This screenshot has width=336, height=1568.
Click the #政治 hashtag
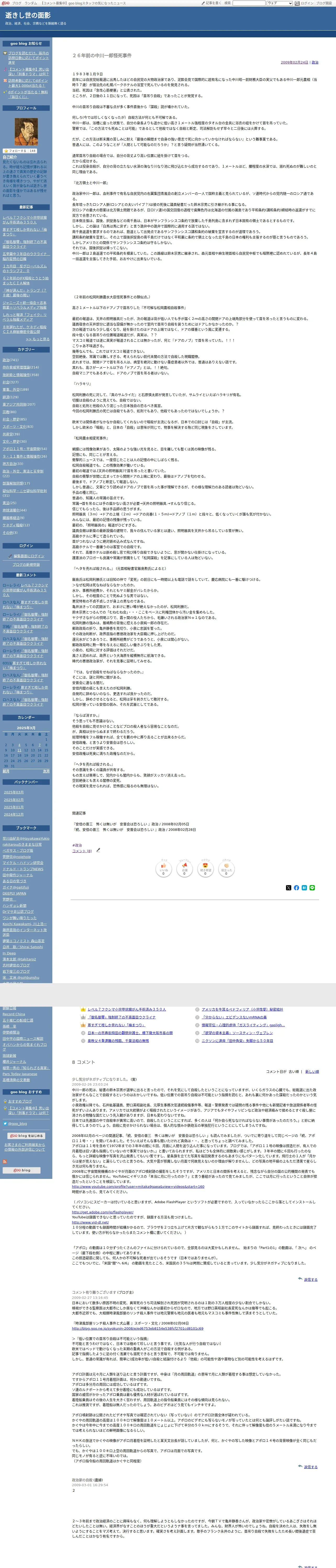pos(77,845)
